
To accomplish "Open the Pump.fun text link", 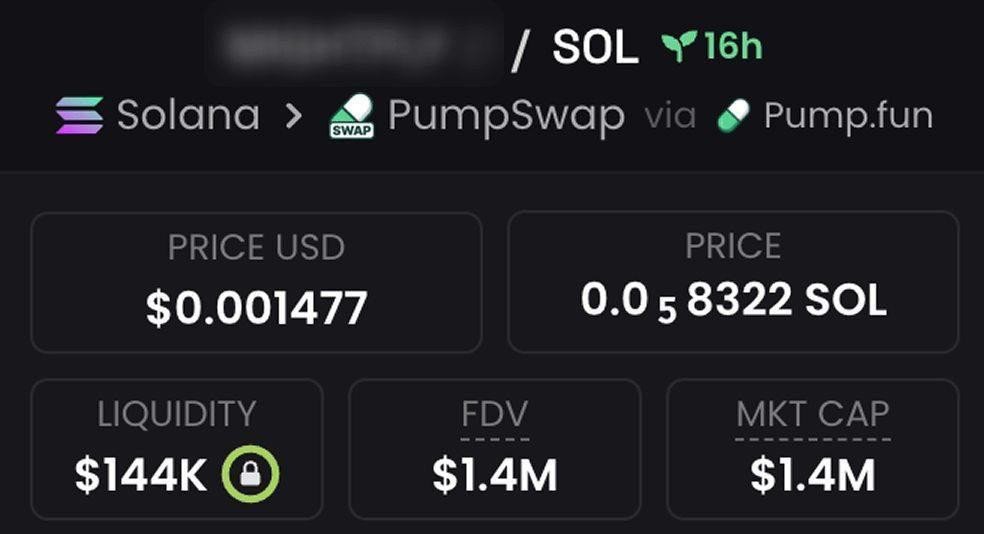I will [x=848, y=116].
